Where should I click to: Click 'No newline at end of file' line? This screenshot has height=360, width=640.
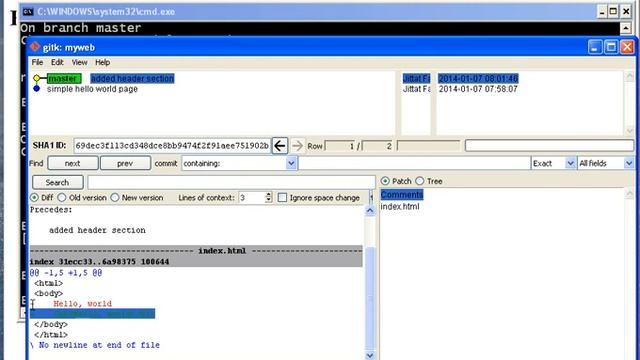(95, 345)
